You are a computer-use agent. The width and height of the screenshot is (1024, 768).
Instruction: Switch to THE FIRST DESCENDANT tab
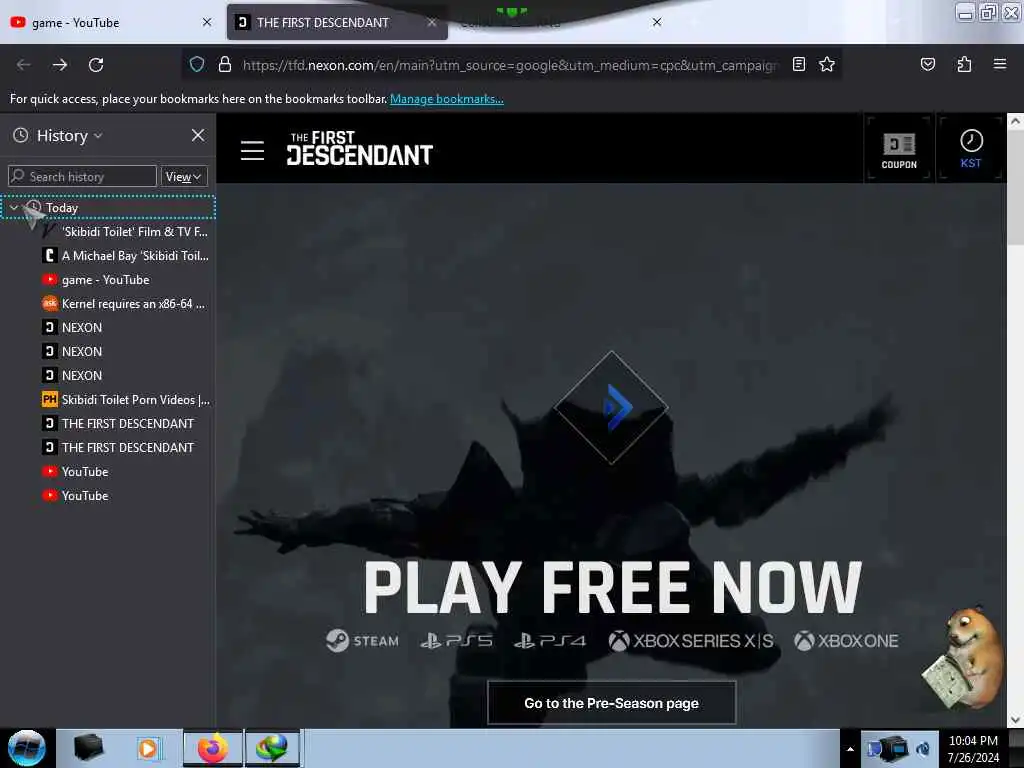click(x=337, y=22)
